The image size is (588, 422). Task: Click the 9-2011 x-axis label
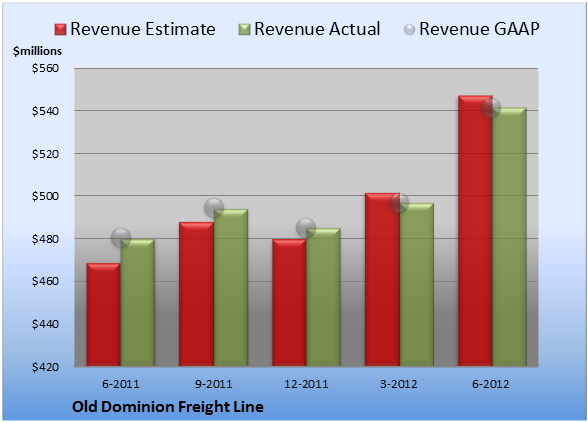(213, 384)
